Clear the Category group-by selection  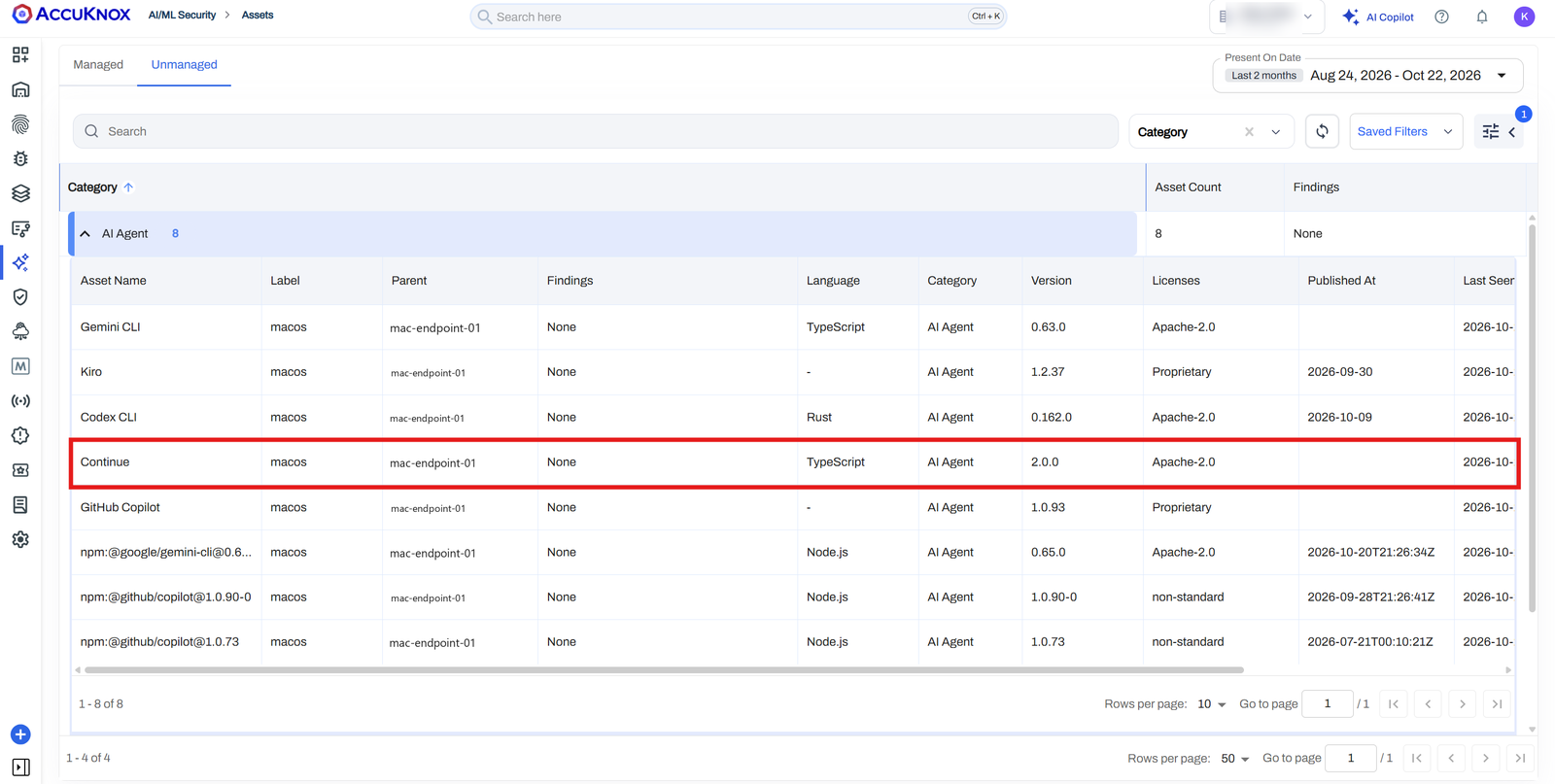(1250, 132)
